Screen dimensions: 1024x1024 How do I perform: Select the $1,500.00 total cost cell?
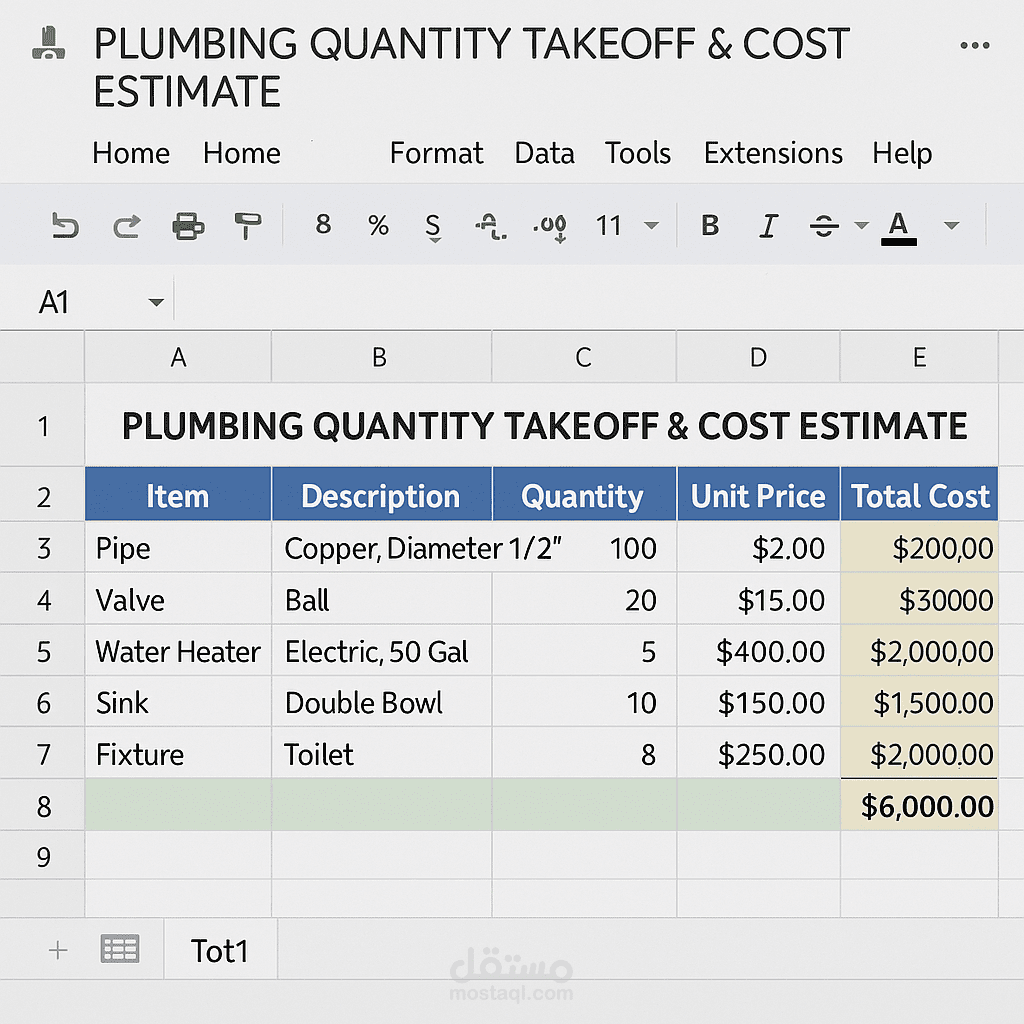click(919, 703)
